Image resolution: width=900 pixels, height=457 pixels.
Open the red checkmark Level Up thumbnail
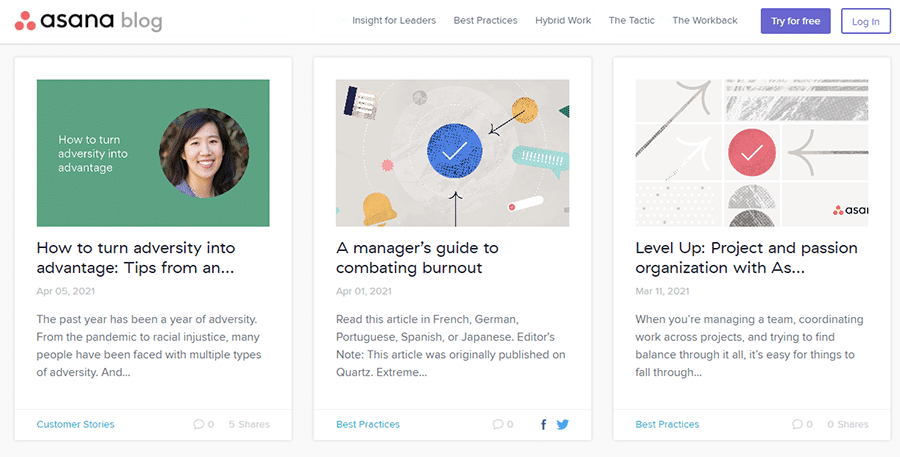click(752, 153)
